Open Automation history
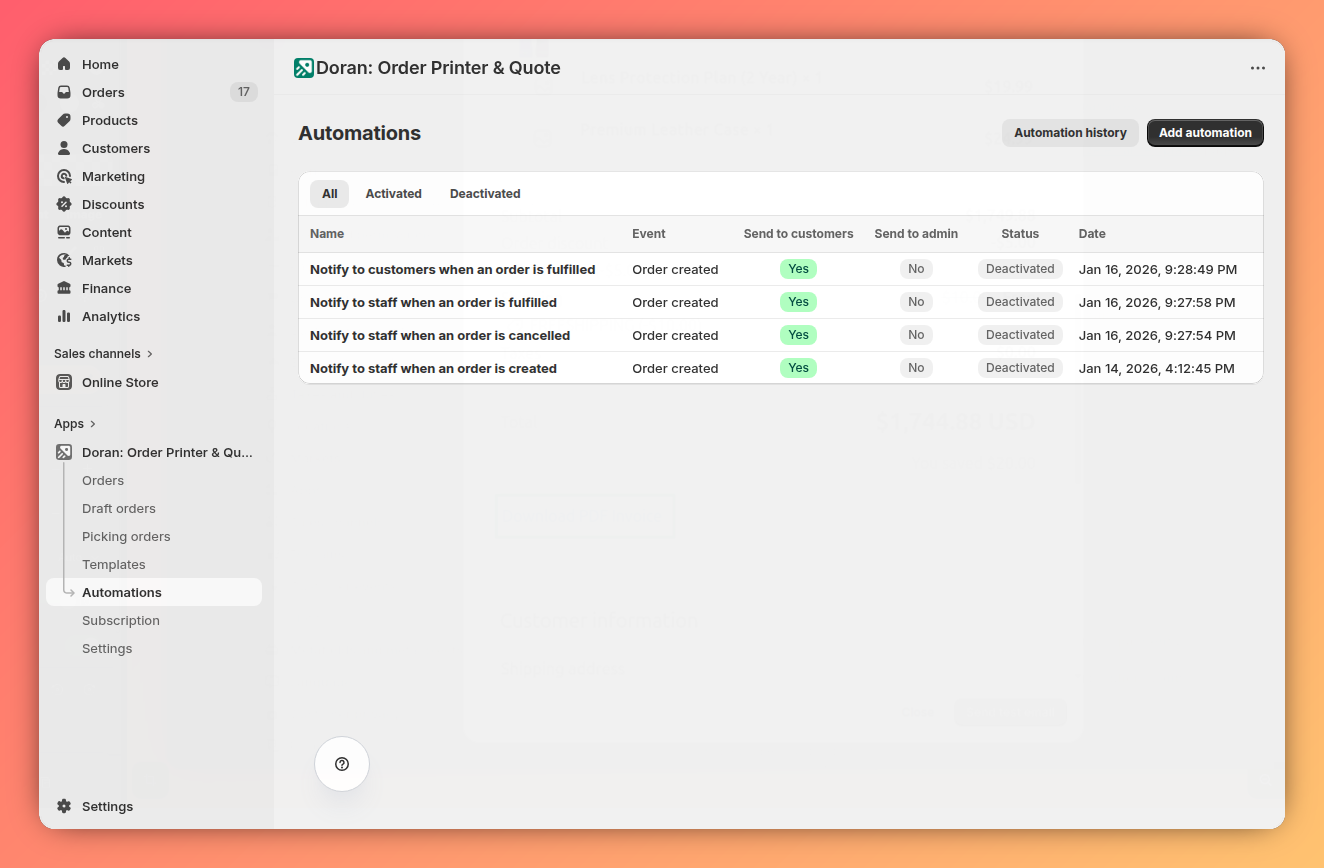This screenshot has height=868, width=1324. pos(1070,132)
